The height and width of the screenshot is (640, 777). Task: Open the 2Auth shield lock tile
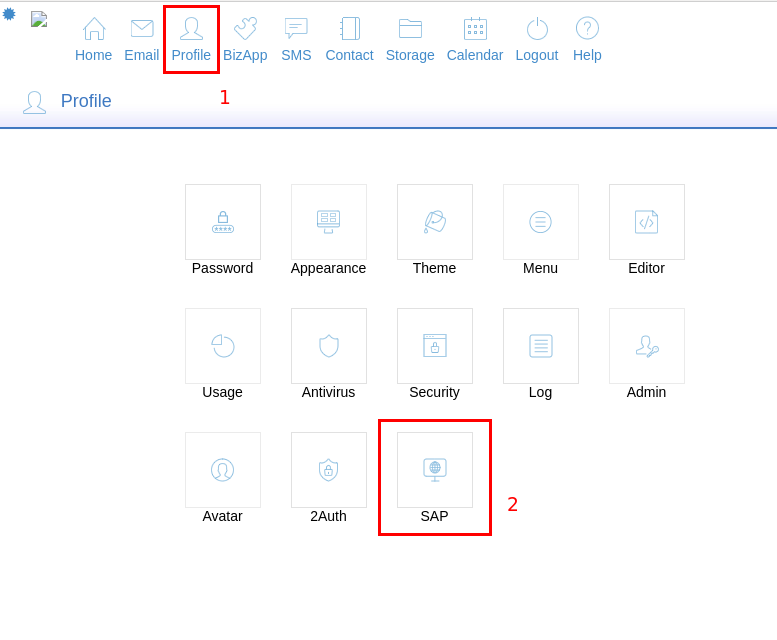(329, 470)
